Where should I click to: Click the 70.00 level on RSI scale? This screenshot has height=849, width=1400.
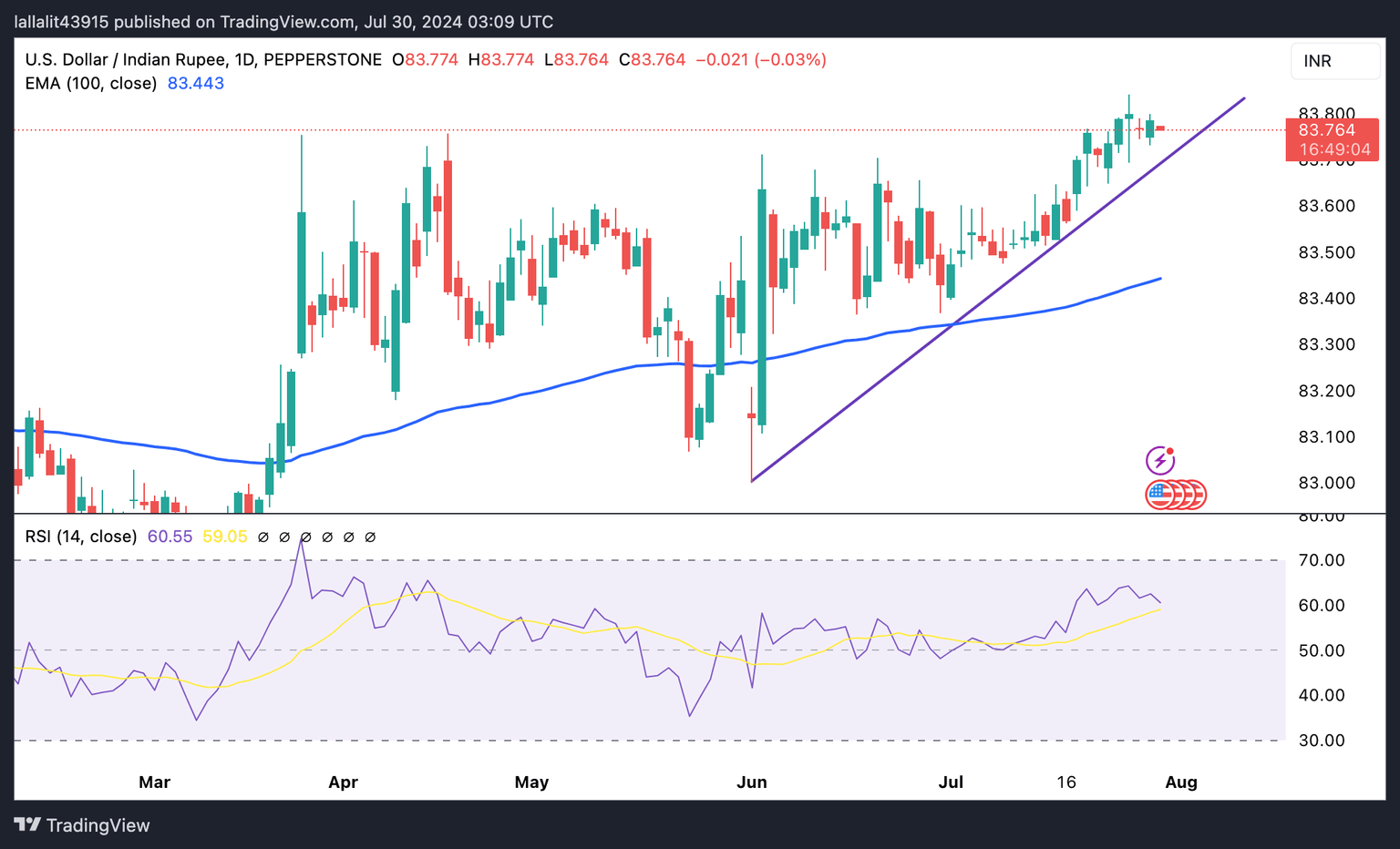1321,560
